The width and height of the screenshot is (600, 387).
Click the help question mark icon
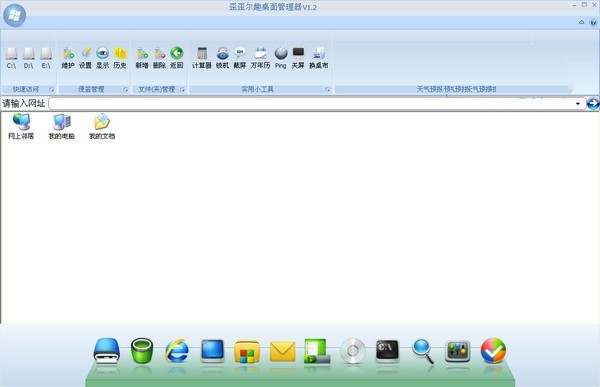(x=593, y=22)
